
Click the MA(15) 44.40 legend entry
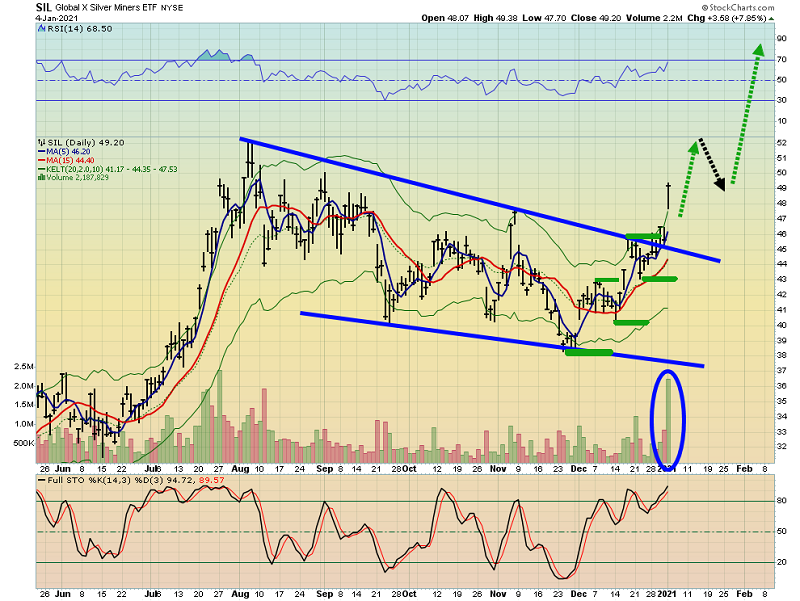point(65,160)
